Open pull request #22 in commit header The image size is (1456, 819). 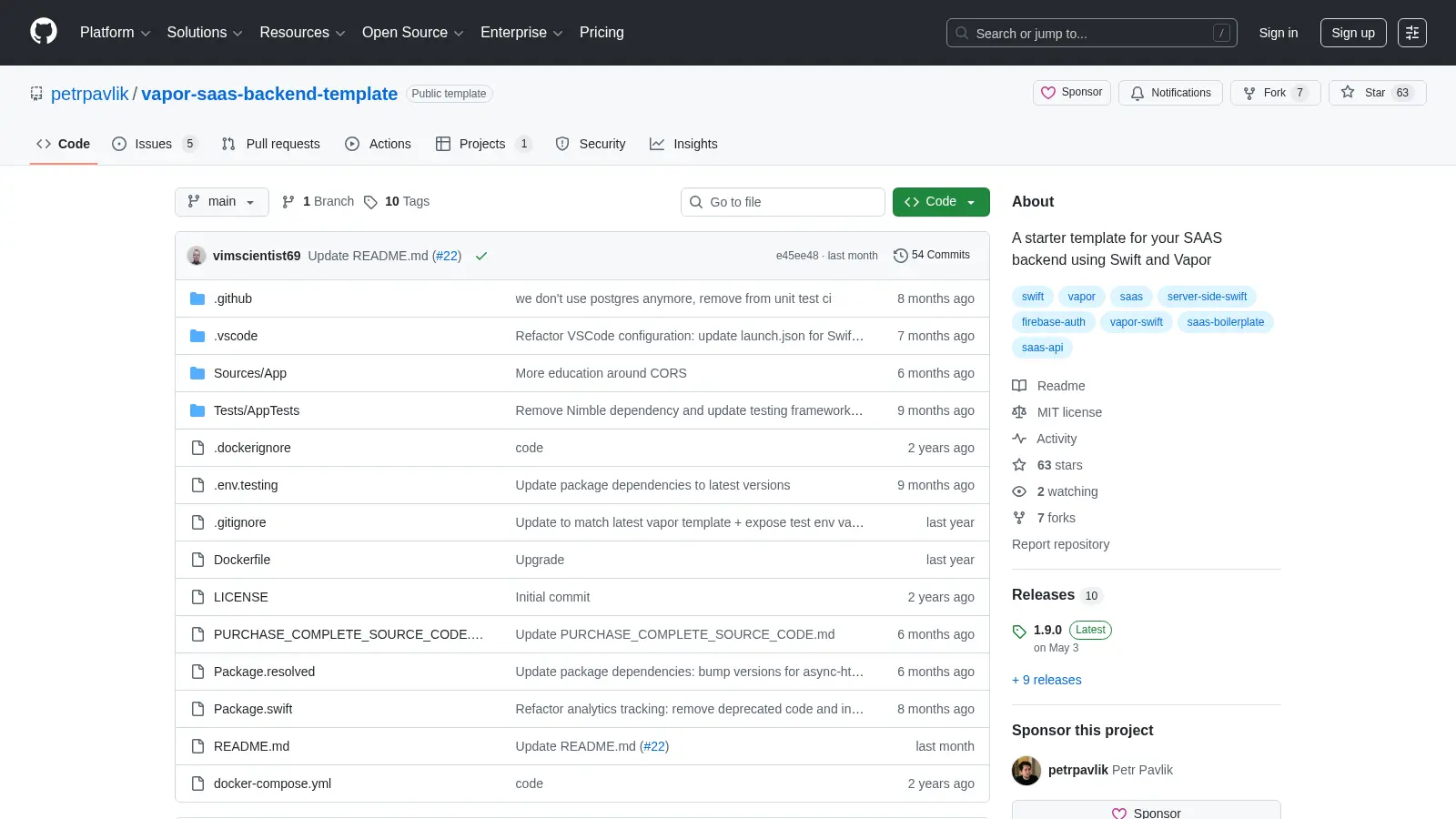pyautogui.click(x=446, y=256)
